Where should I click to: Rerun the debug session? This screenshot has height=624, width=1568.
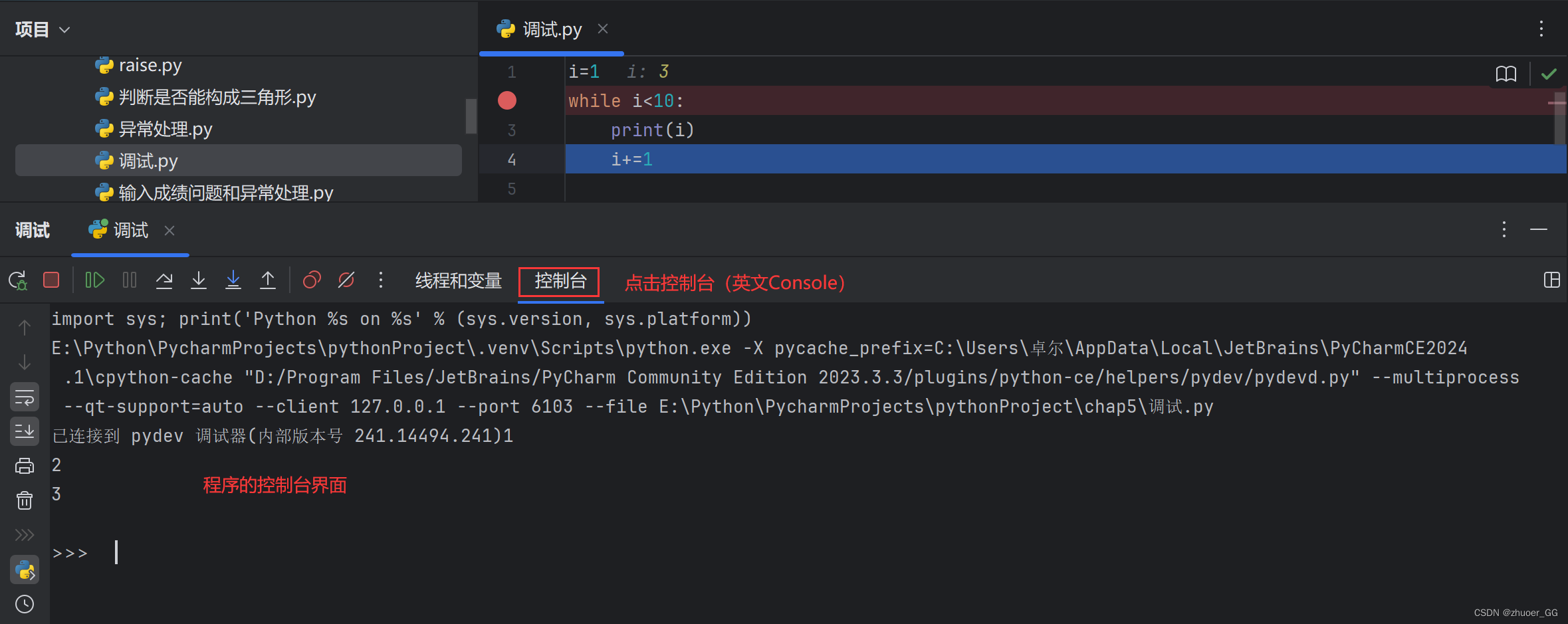tap(17, 280)
